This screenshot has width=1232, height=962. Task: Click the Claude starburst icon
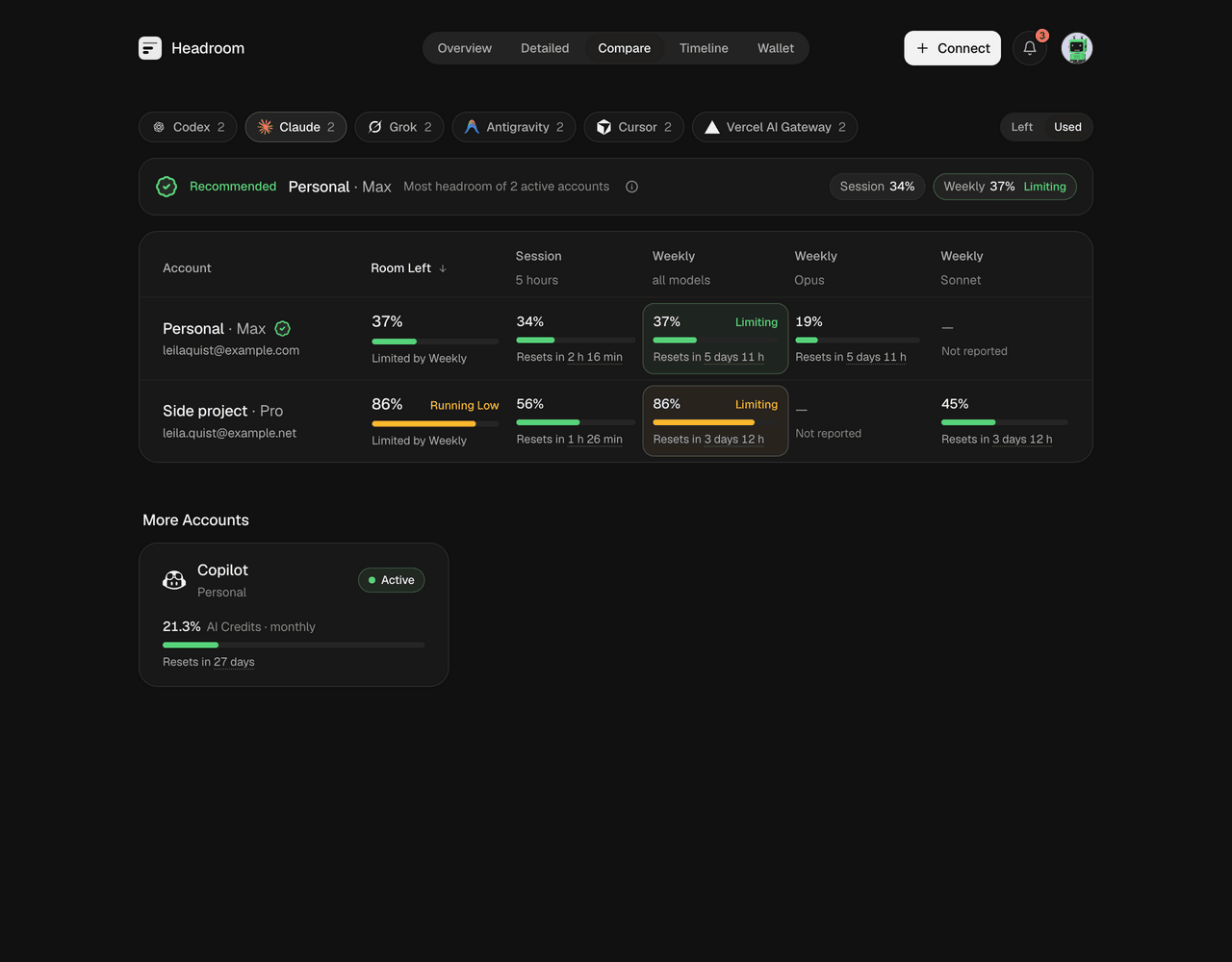265,127
